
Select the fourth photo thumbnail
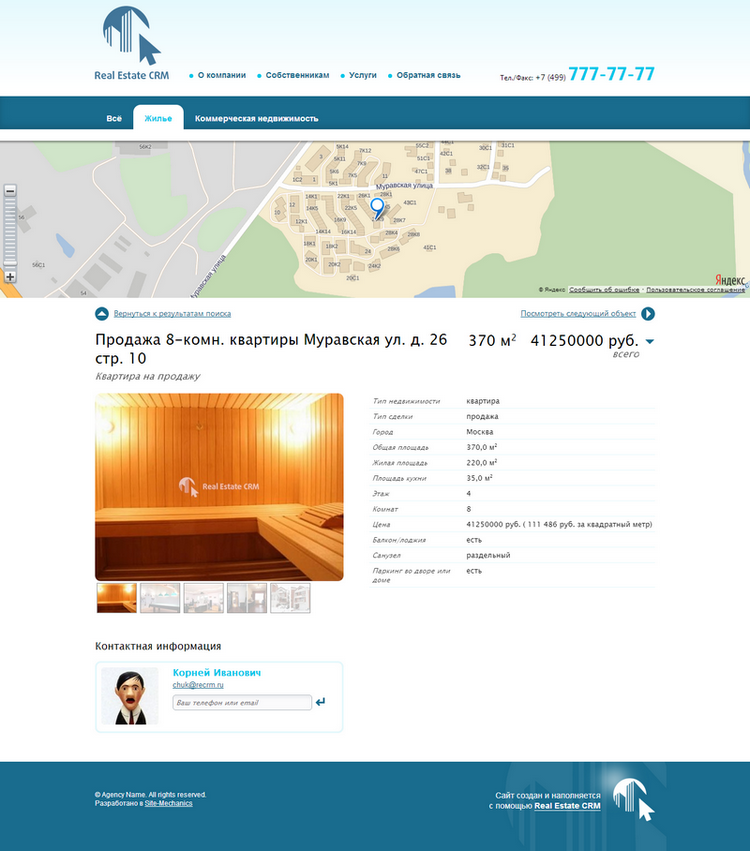tap(247, 598)
